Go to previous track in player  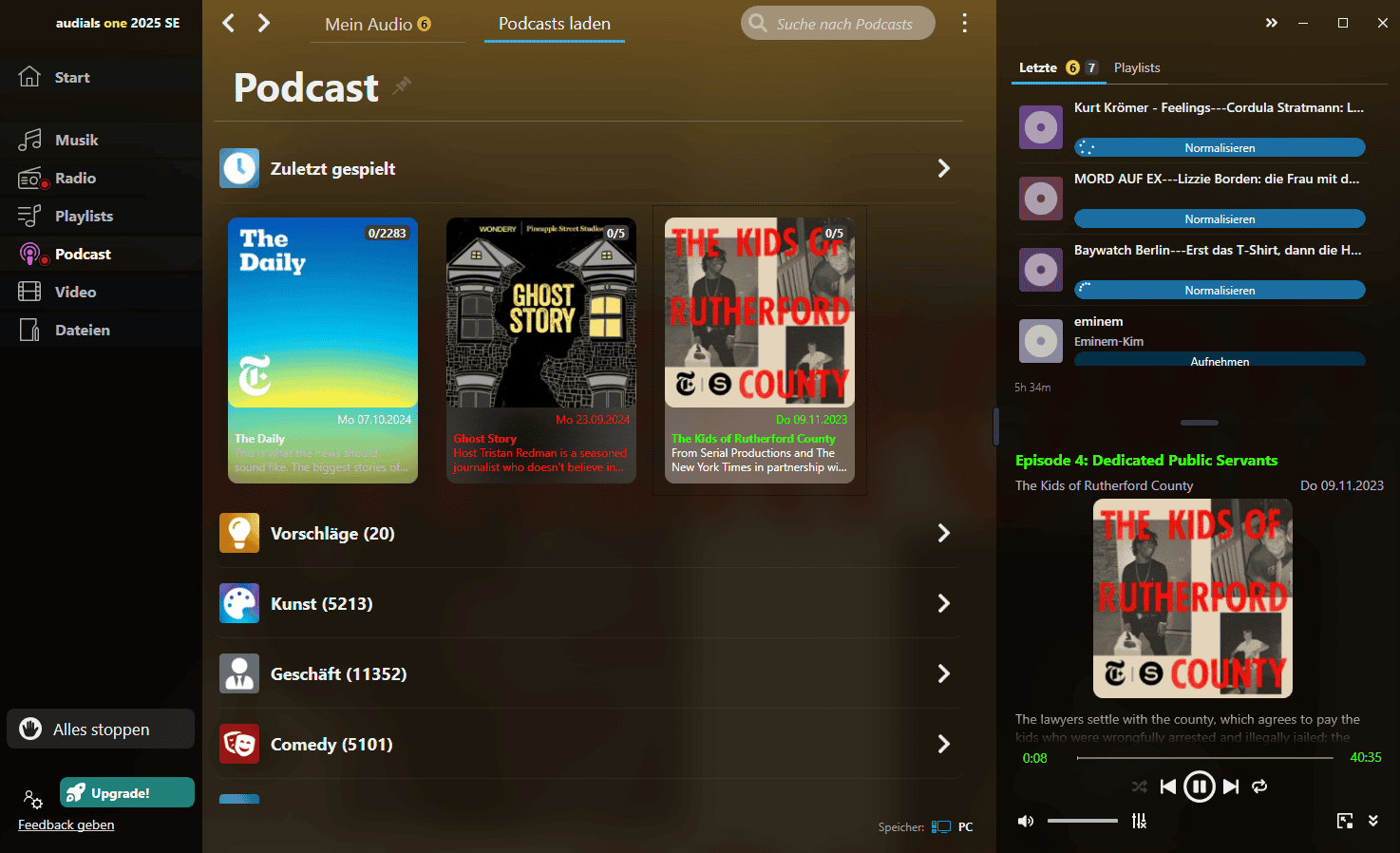1168,787
